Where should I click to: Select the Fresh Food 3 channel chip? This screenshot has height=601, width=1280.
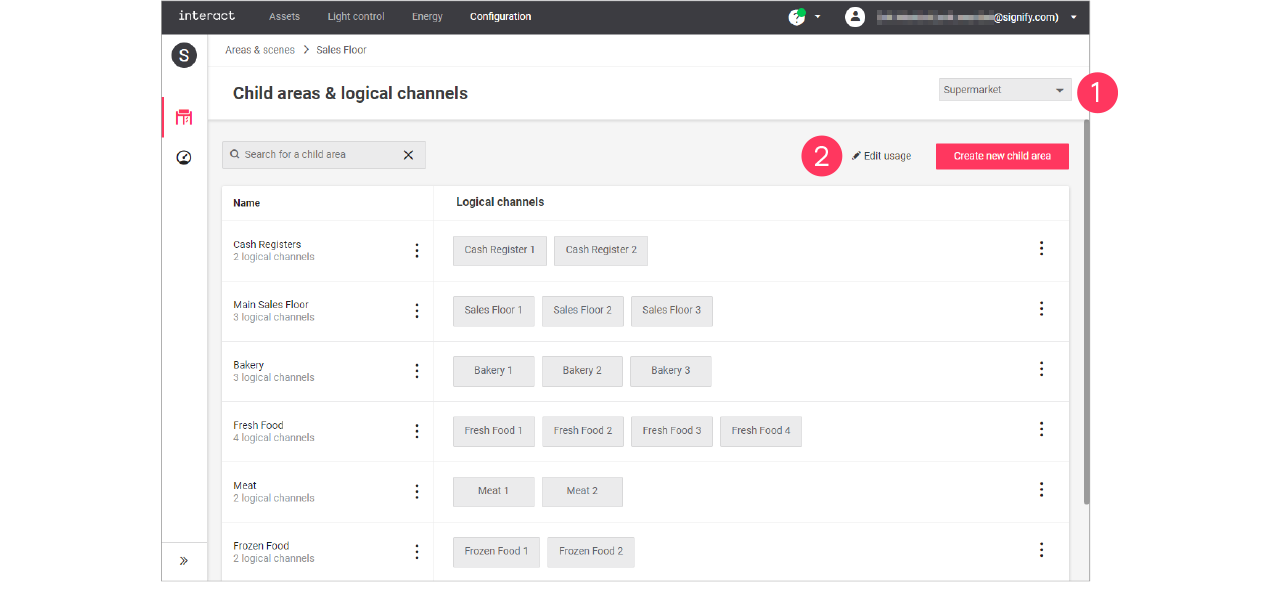671,431
